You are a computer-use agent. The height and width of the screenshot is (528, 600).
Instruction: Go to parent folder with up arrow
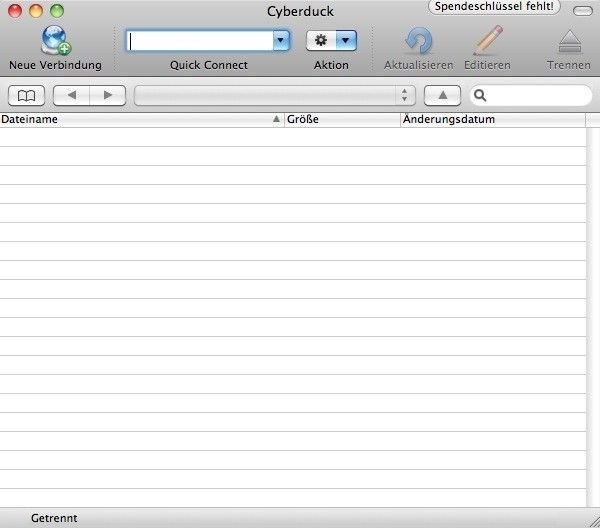(442, 95)
